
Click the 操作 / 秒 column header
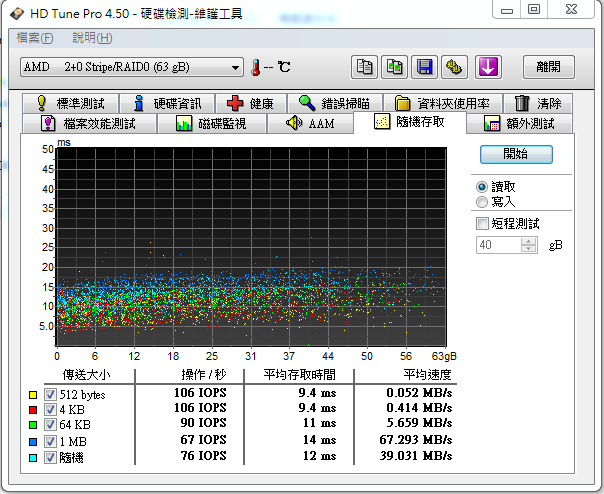204,375
